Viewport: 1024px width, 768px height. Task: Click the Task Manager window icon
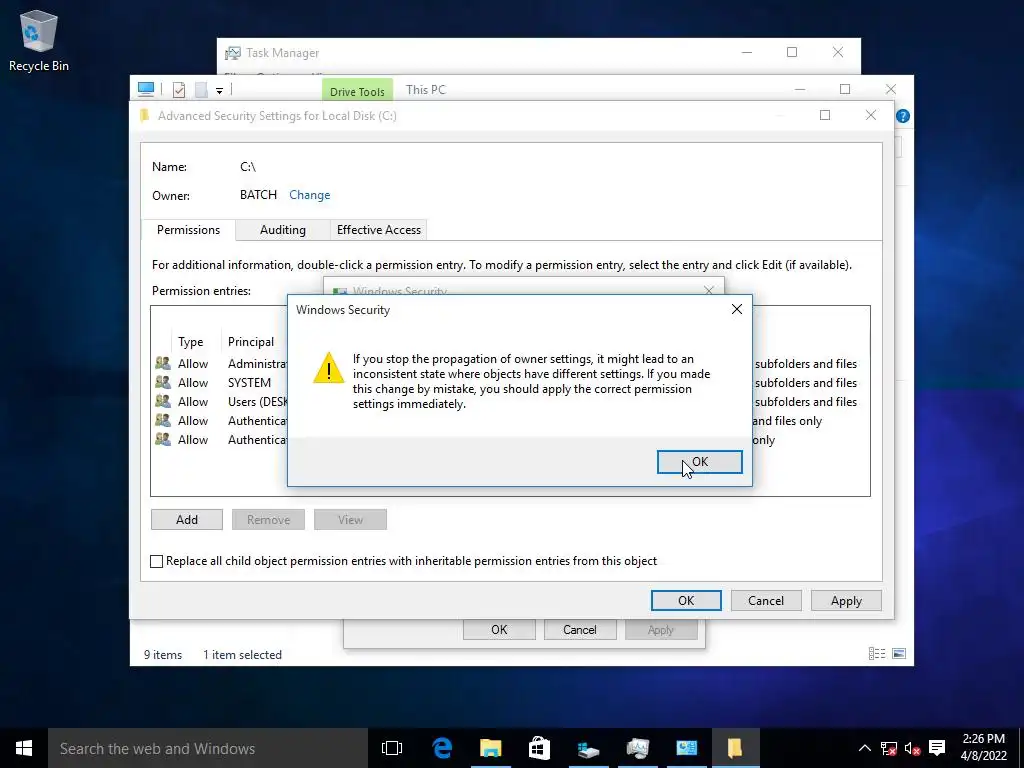tap(232, 53)
